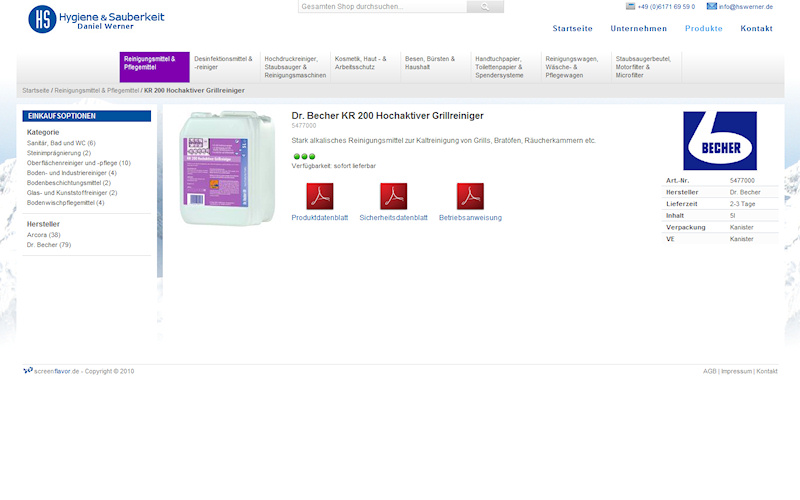Filter by Oberflächenreiniger und -pflege category

[79, 163]
